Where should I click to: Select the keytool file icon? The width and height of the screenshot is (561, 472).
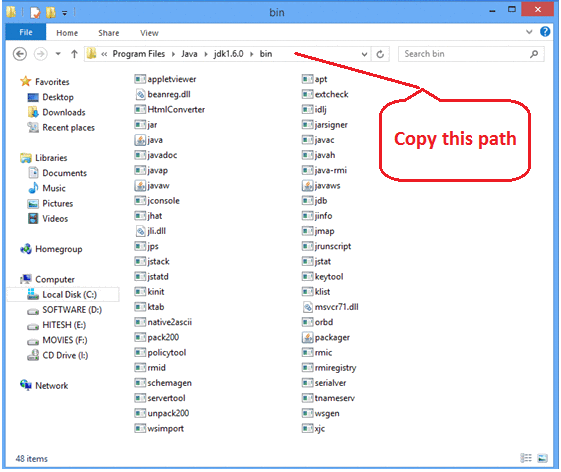[307, 277]
